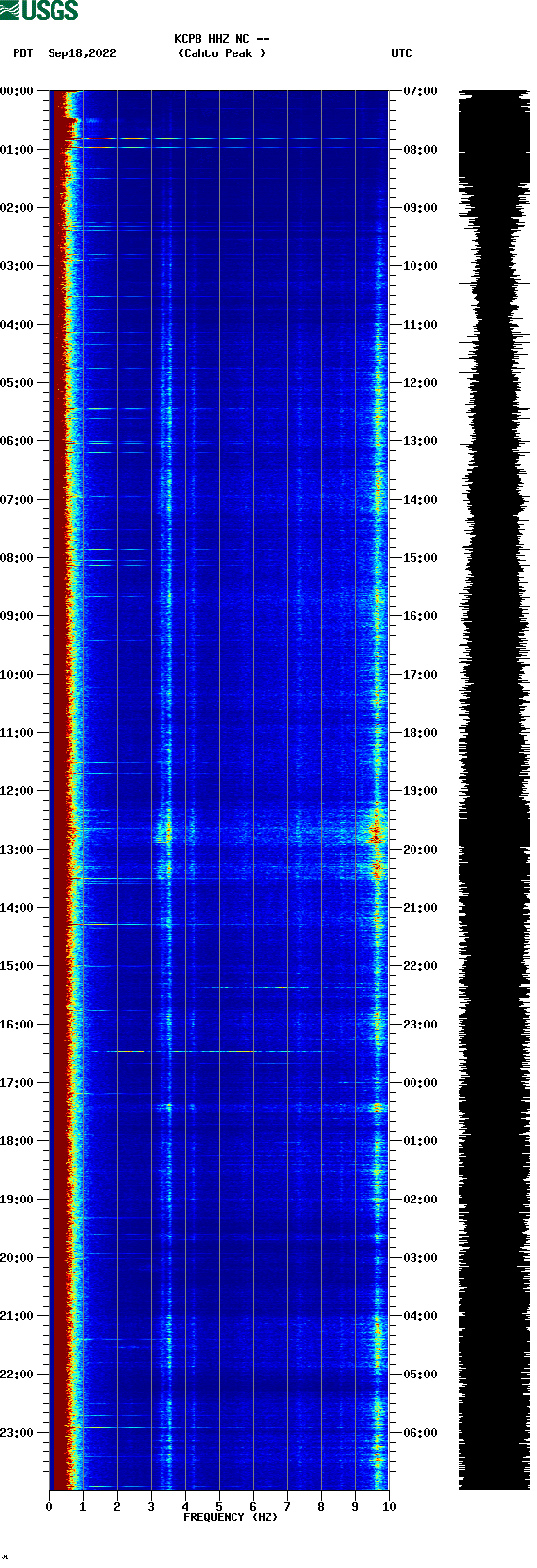
Task: Click the 'Sep18,2022' date label
Action: pyautogui.click(x=83, y=53)
